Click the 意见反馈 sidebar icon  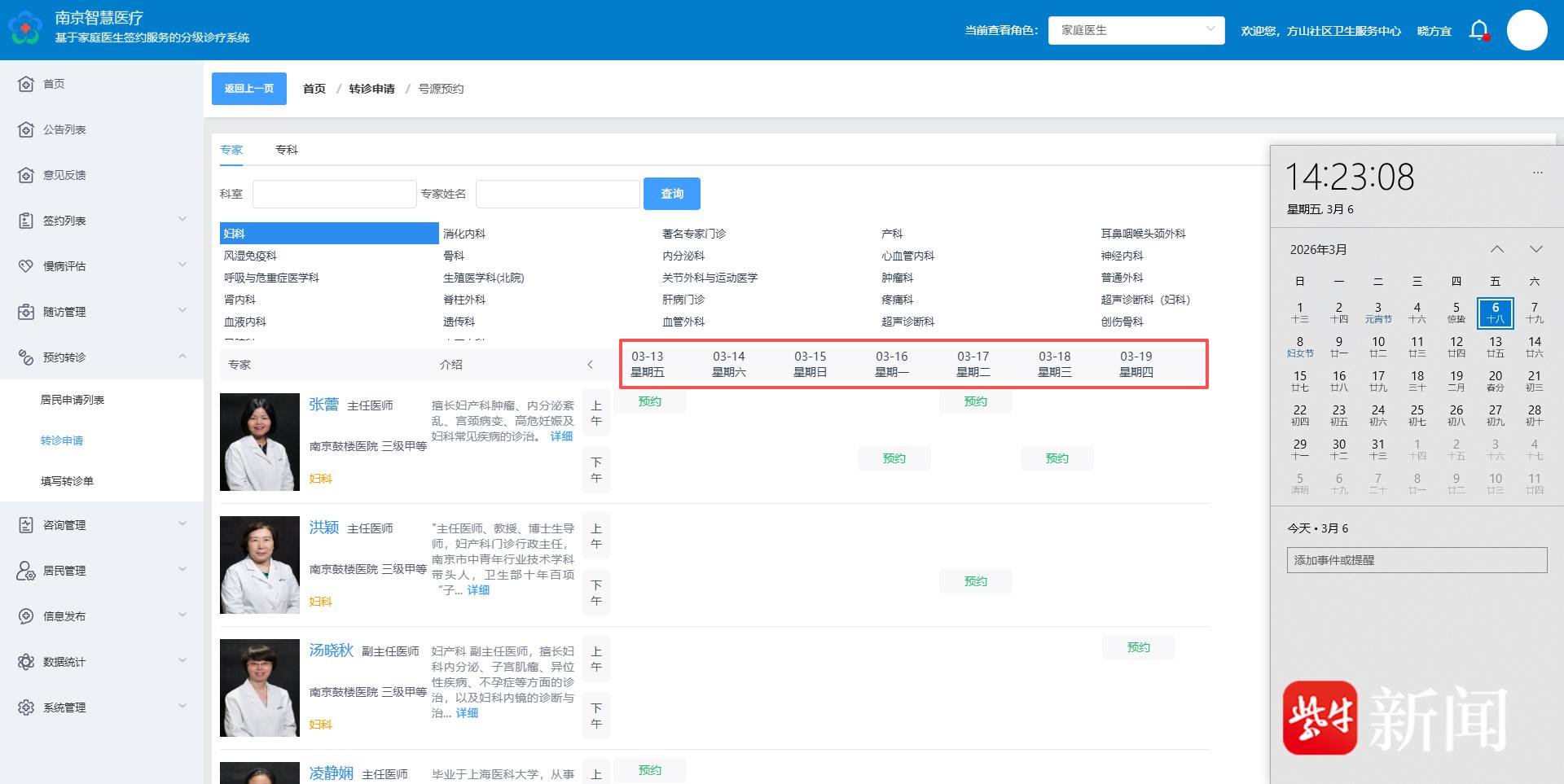tap(26, 175)
